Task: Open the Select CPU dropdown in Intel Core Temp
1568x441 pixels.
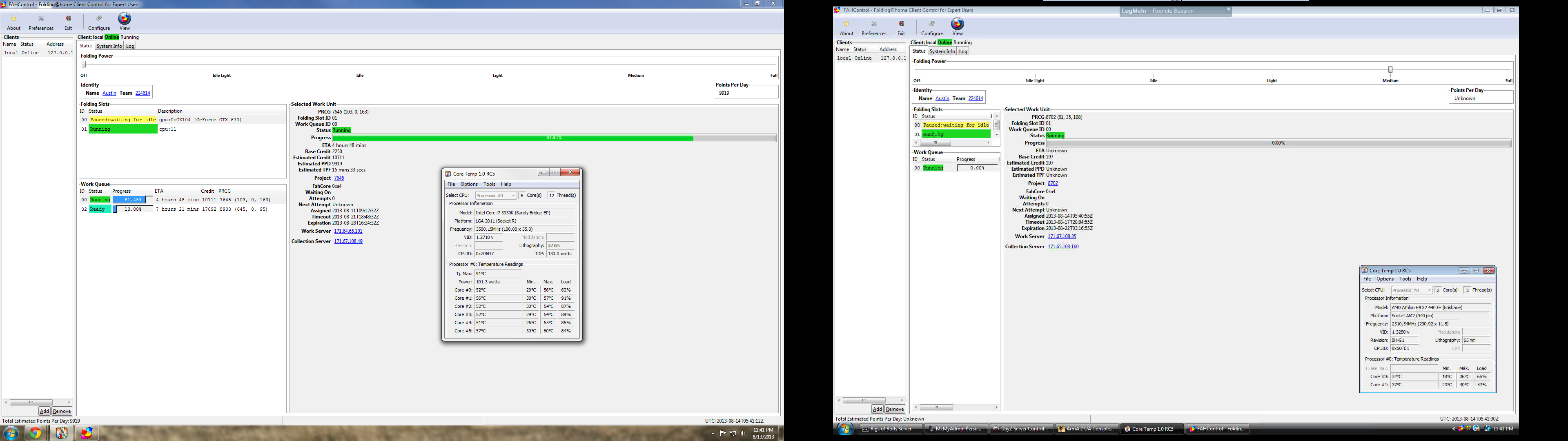Action: 495,196
